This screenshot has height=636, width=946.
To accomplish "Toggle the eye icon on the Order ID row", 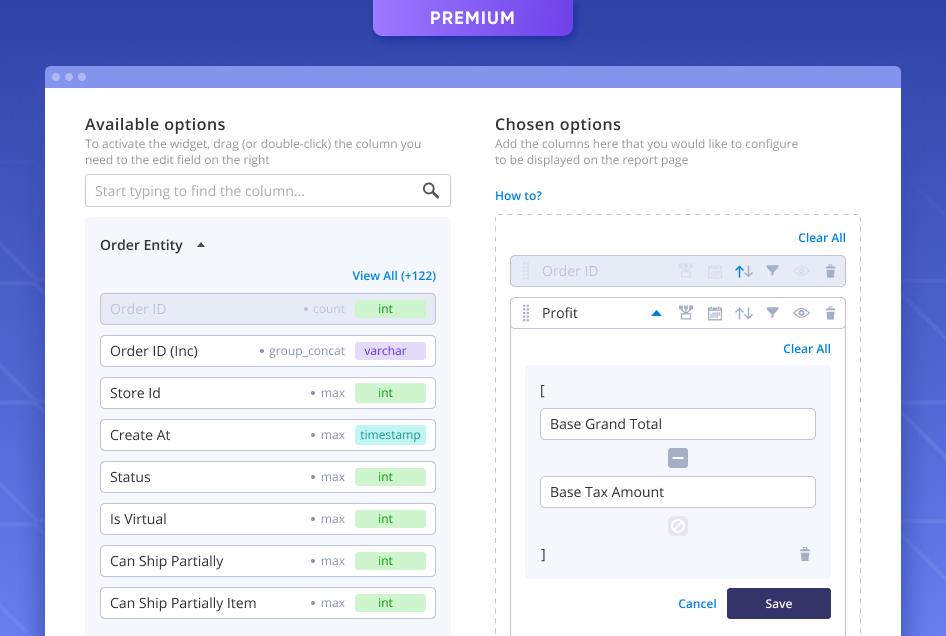I will tap(800, 271).
